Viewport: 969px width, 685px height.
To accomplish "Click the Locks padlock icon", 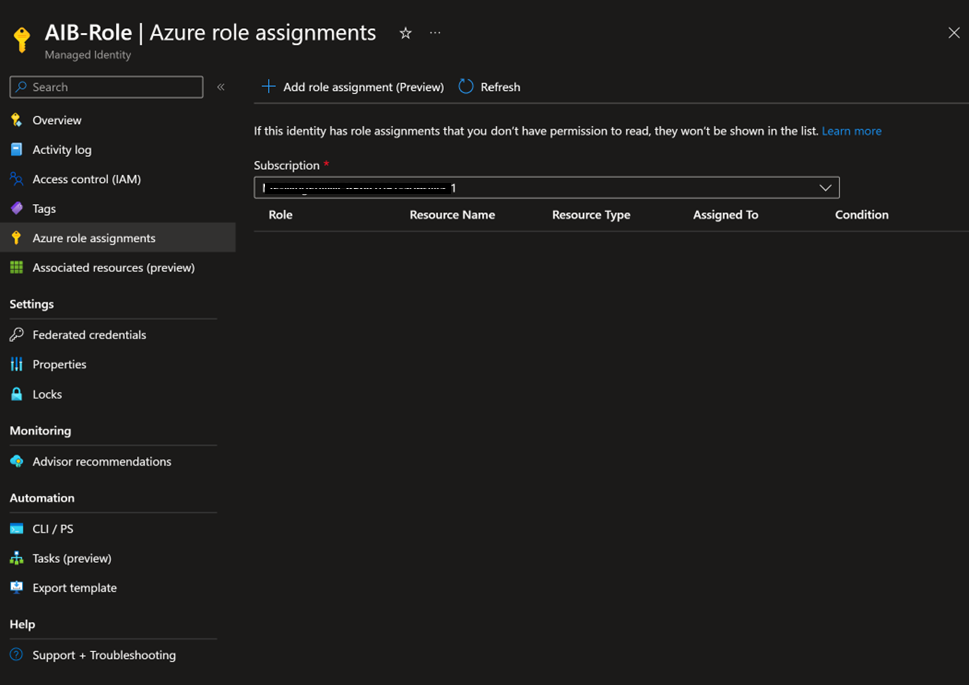I will [x=17, y=394].
